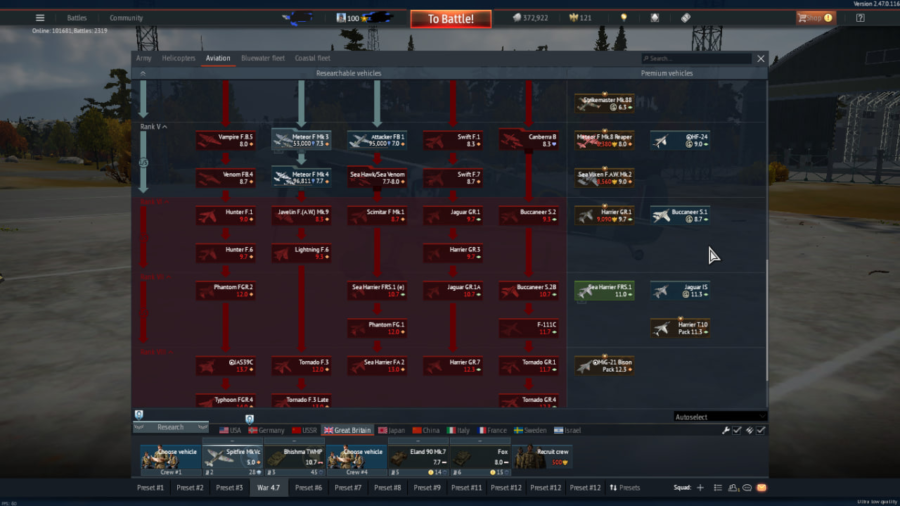900x506 pixels.
Task: Select the Meteor F Mk 3 aircraft
Action: pyautogui.click(x=302, y=140)
